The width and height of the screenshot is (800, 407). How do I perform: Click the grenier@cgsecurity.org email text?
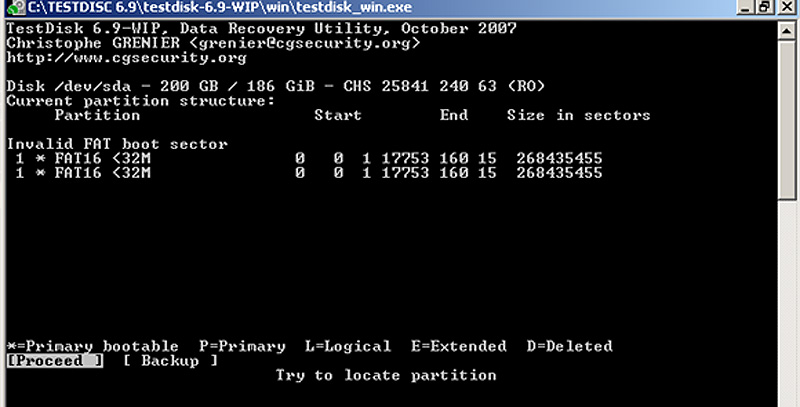point(305,43)
